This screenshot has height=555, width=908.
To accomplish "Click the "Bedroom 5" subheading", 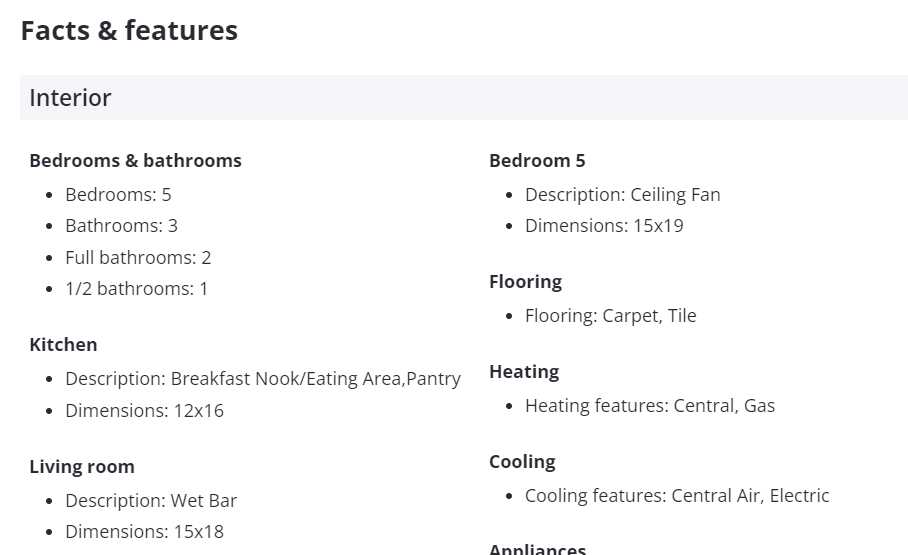I will tap(537, 161).
